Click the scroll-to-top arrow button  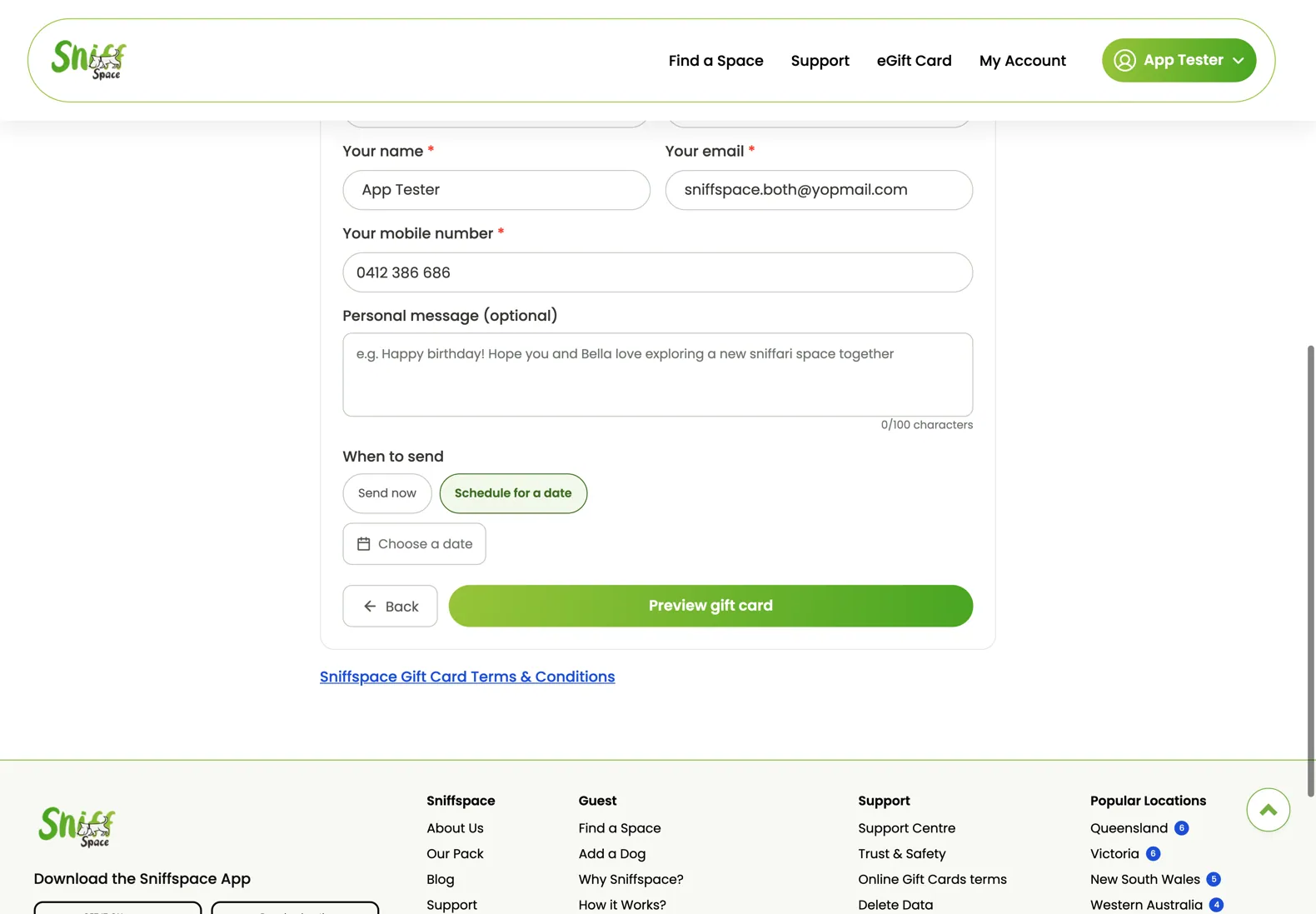click(1268, 810)
